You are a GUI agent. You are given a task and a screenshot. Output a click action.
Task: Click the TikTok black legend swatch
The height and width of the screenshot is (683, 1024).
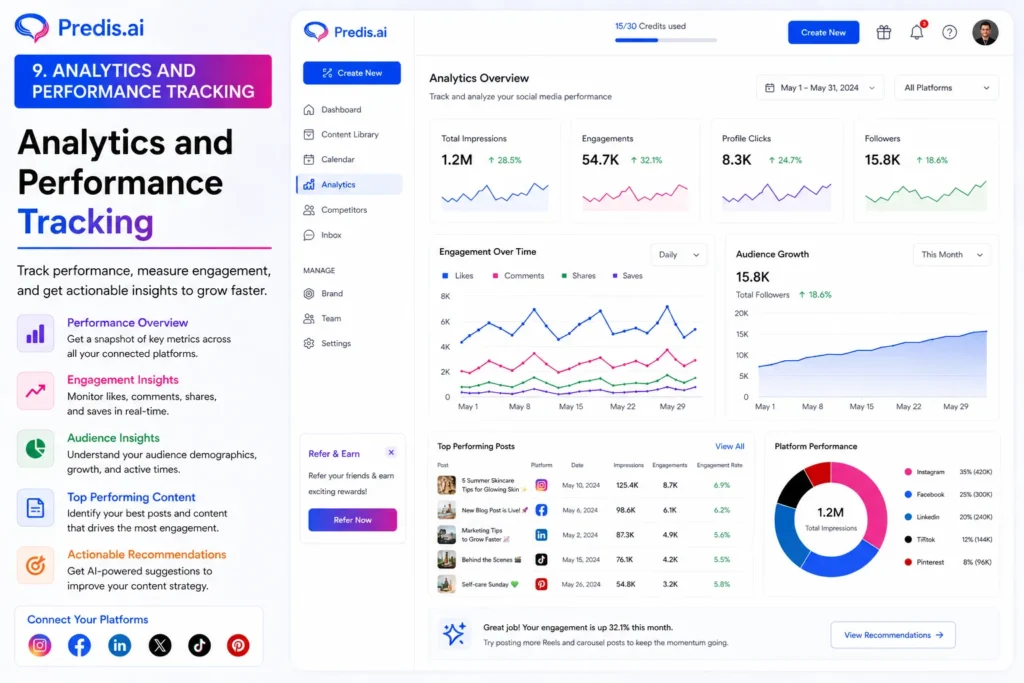(x=908, y=539)
